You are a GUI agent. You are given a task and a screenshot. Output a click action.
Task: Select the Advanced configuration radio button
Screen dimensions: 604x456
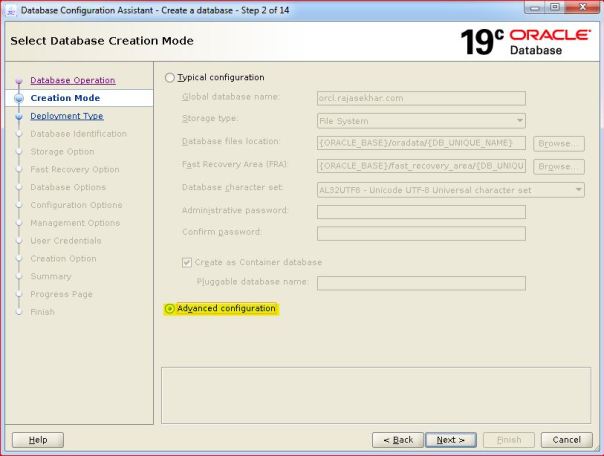coord(169,309)
